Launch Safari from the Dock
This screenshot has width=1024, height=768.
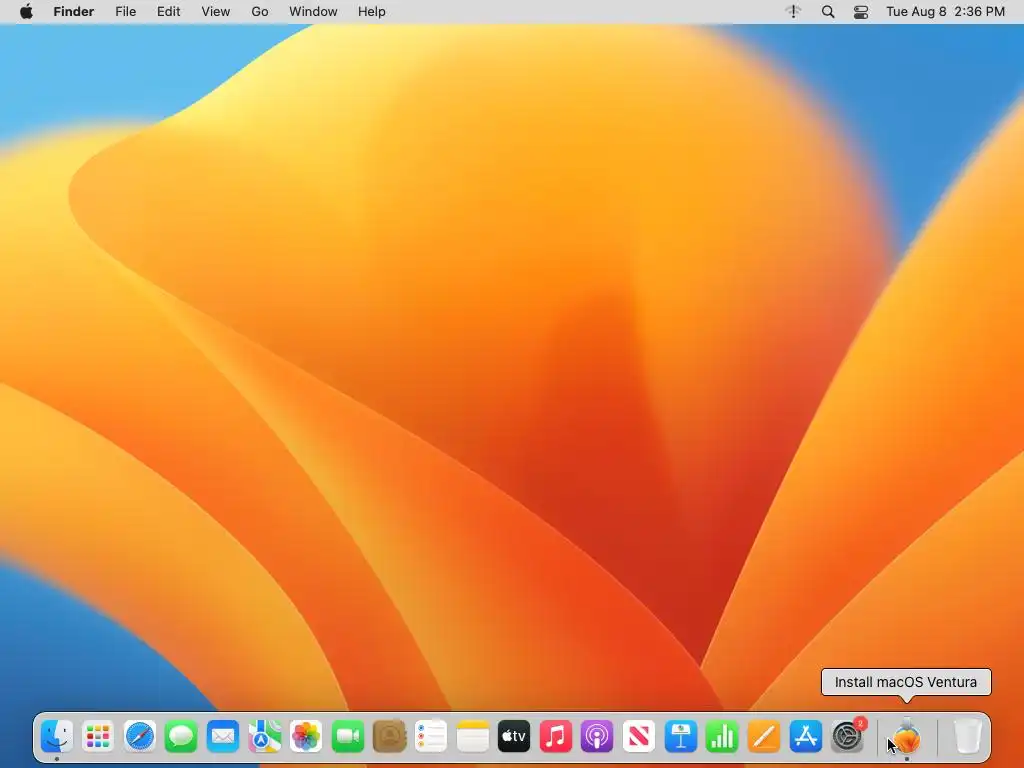[140, 737]
